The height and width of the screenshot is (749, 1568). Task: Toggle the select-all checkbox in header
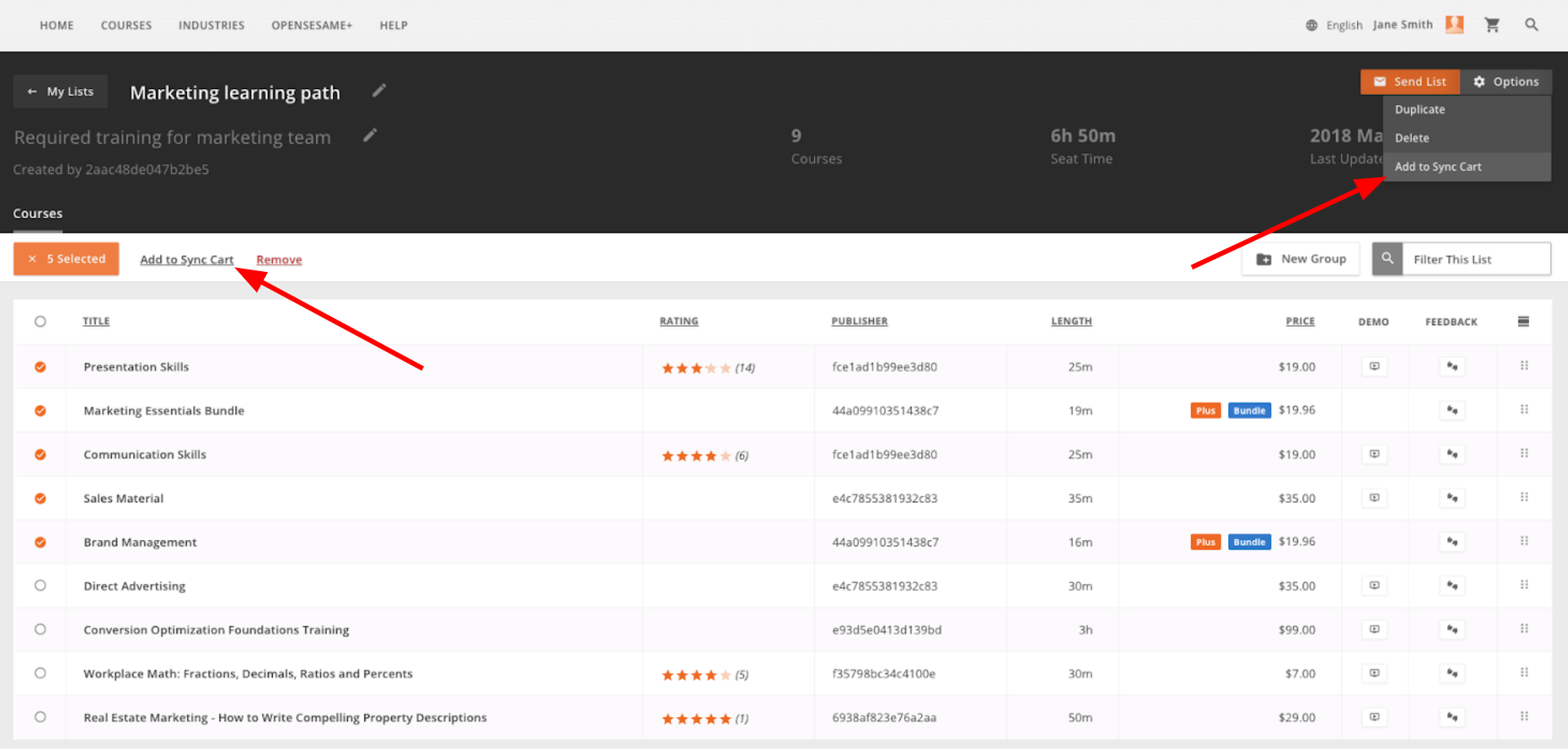click(x=40, y=322)
